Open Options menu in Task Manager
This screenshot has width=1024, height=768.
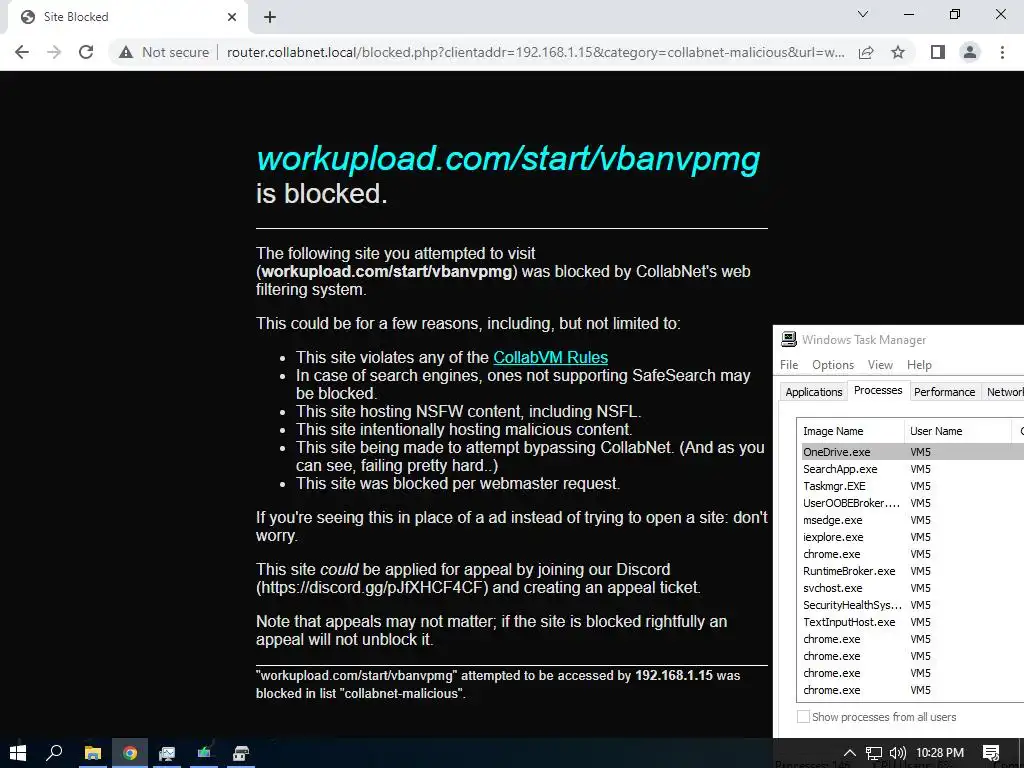coord(833,364)
